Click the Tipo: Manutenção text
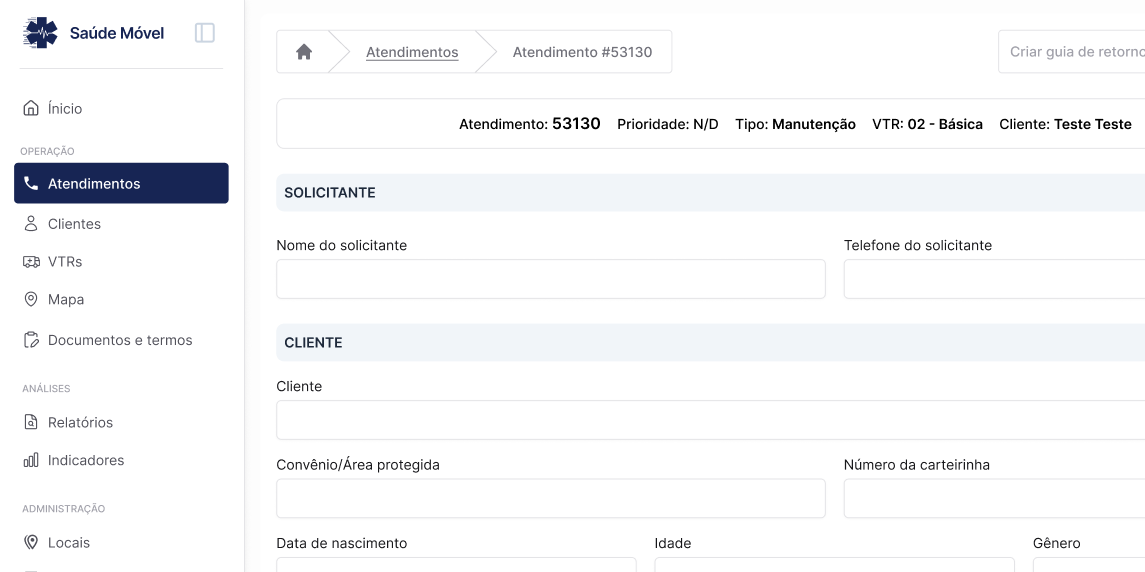This screenshot has width=1145, height=572. [x=795, y=124]
